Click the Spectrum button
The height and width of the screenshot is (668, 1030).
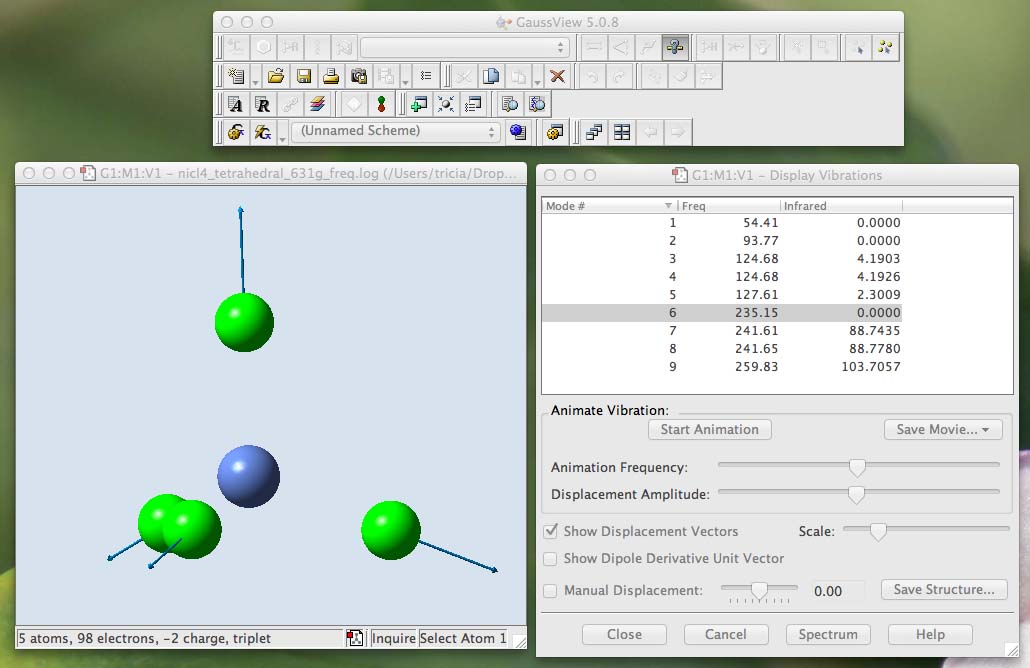828,634
